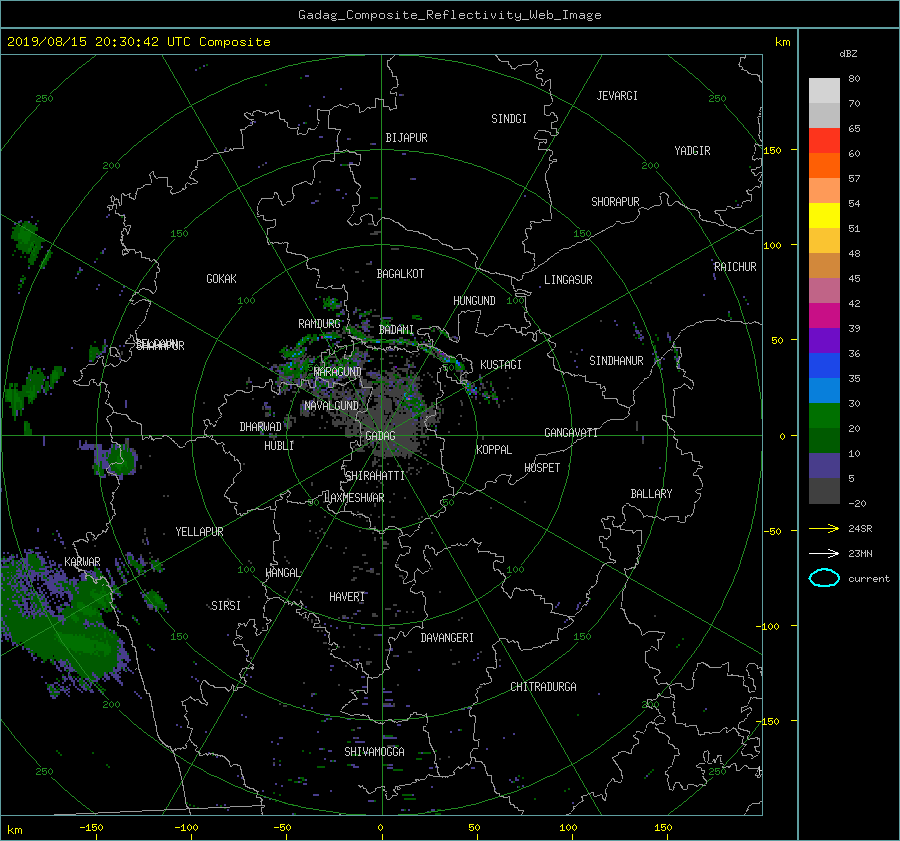Click the HOSPET city label
Viewport: 900px width, 841px height.
[x=542, y=468]
